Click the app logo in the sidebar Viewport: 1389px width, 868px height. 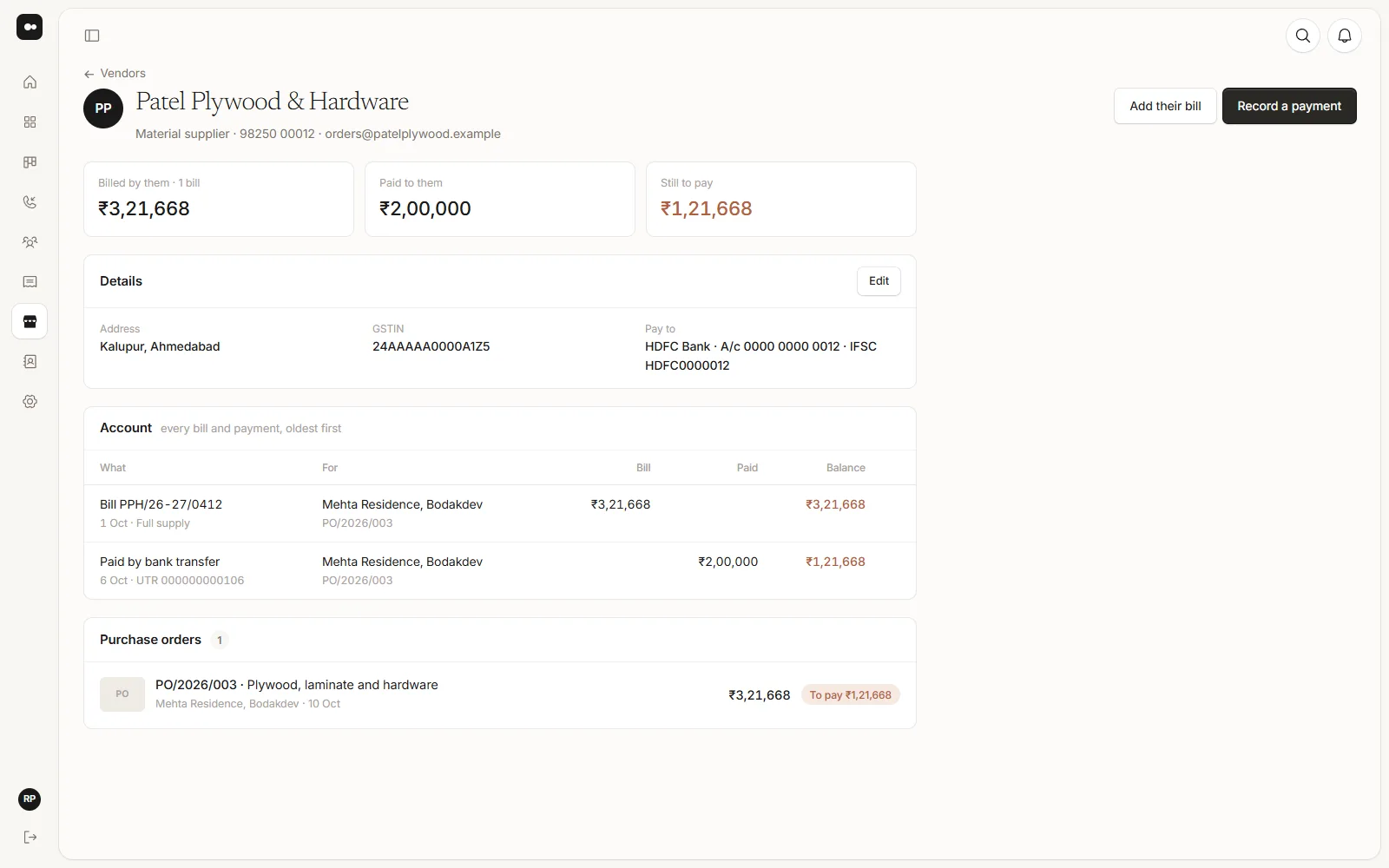pos(30,27)
